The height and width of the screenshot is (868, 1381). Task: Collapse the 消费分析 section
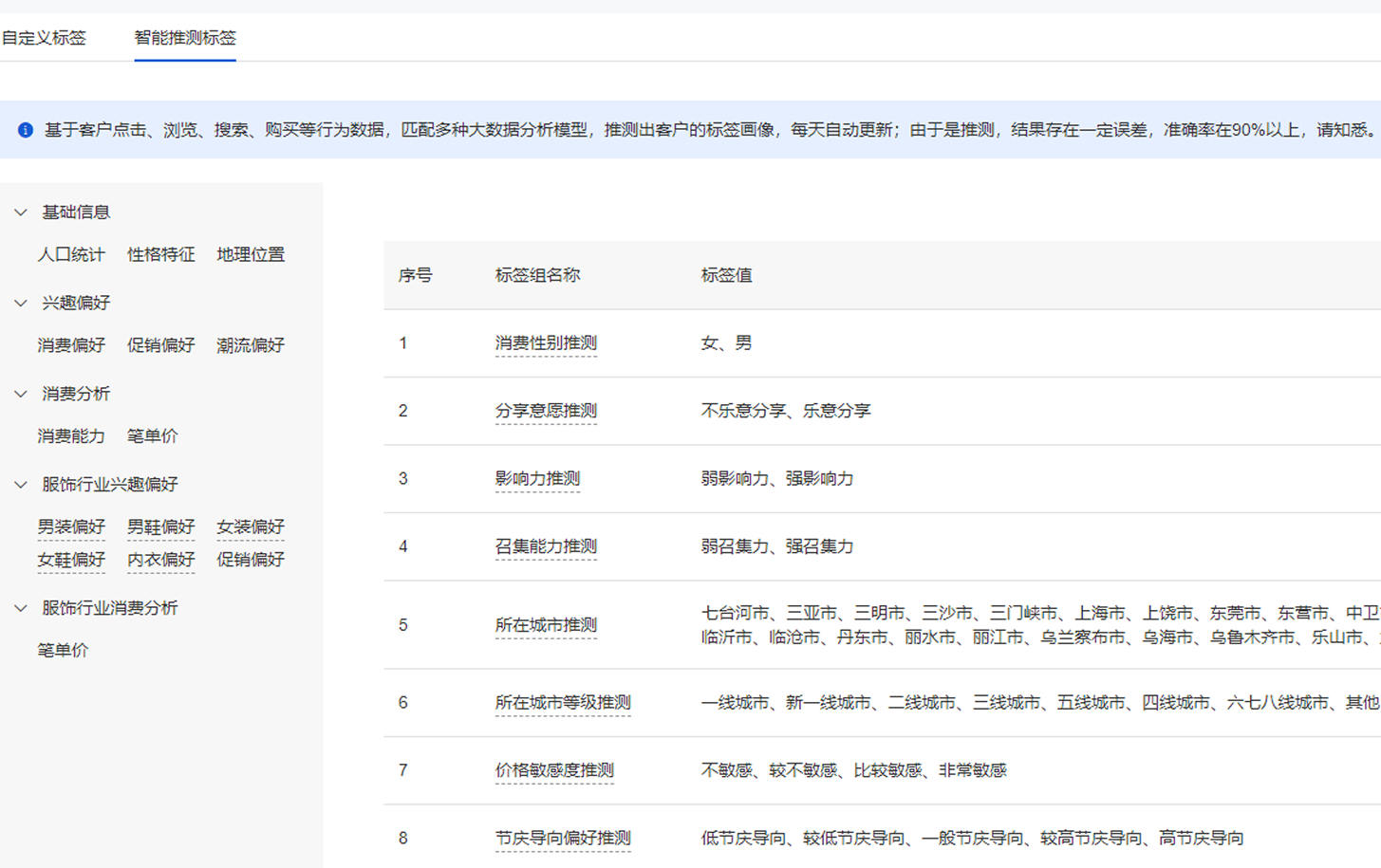point(21,393)
